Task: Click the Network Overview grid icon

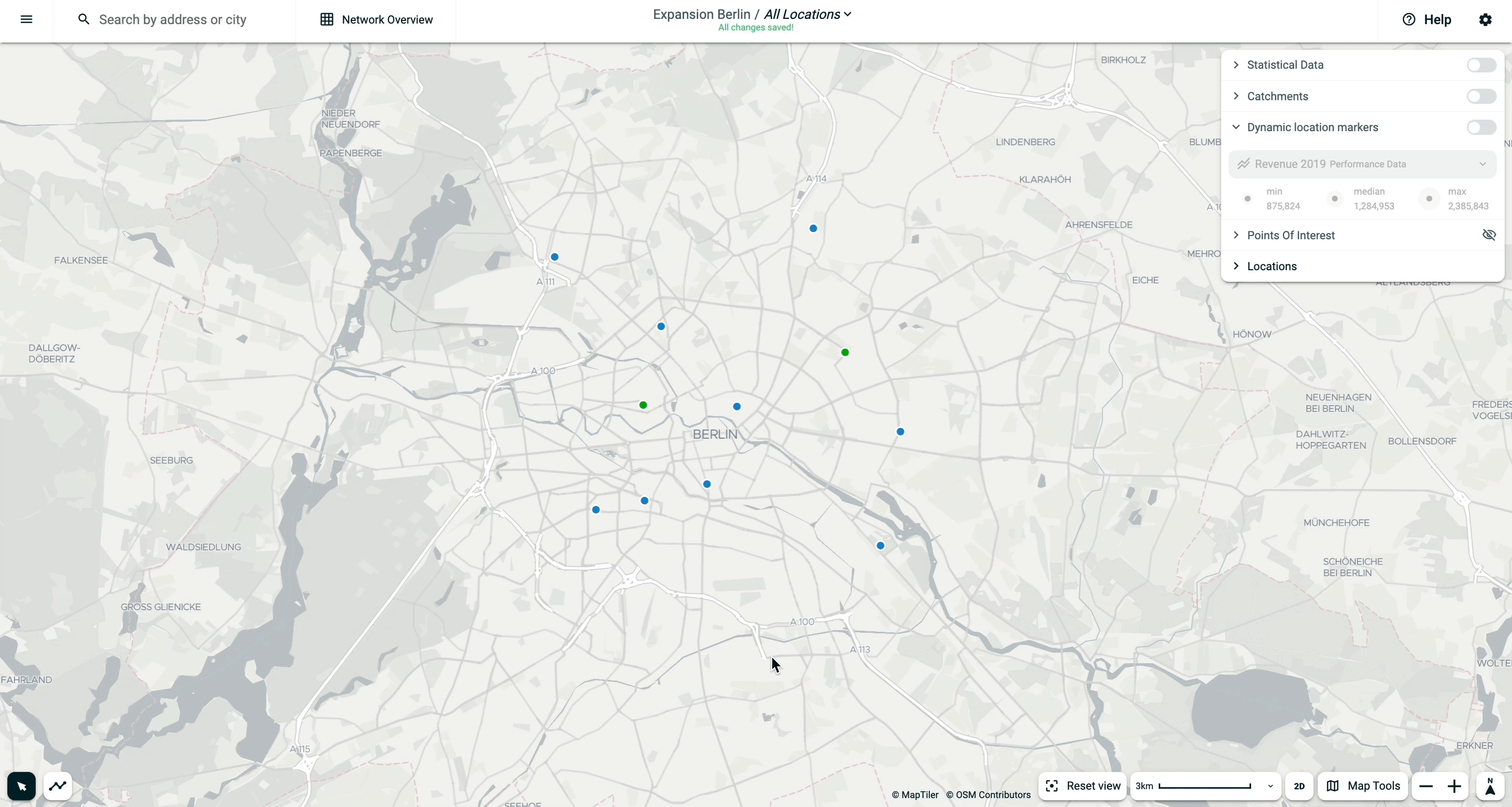Action: pyautogui.click(x=327, y=19)
